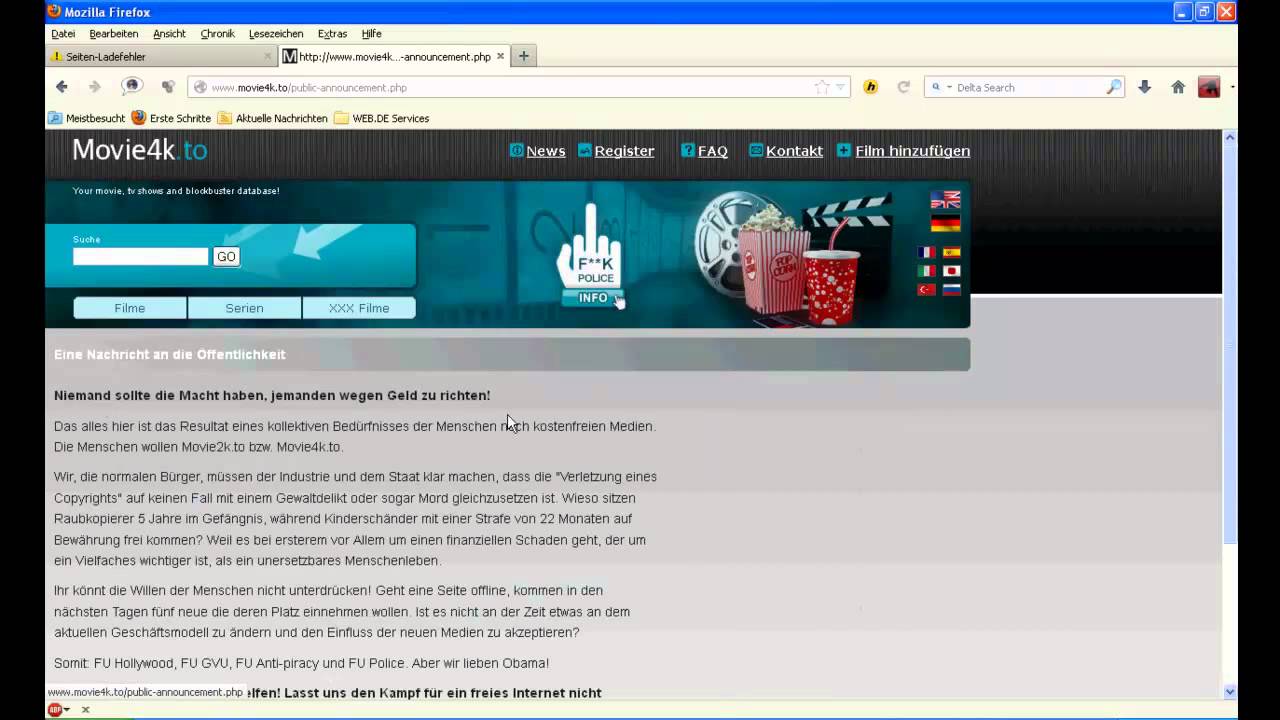Switch language with the Turkish flag

click(x=926, y=290)
